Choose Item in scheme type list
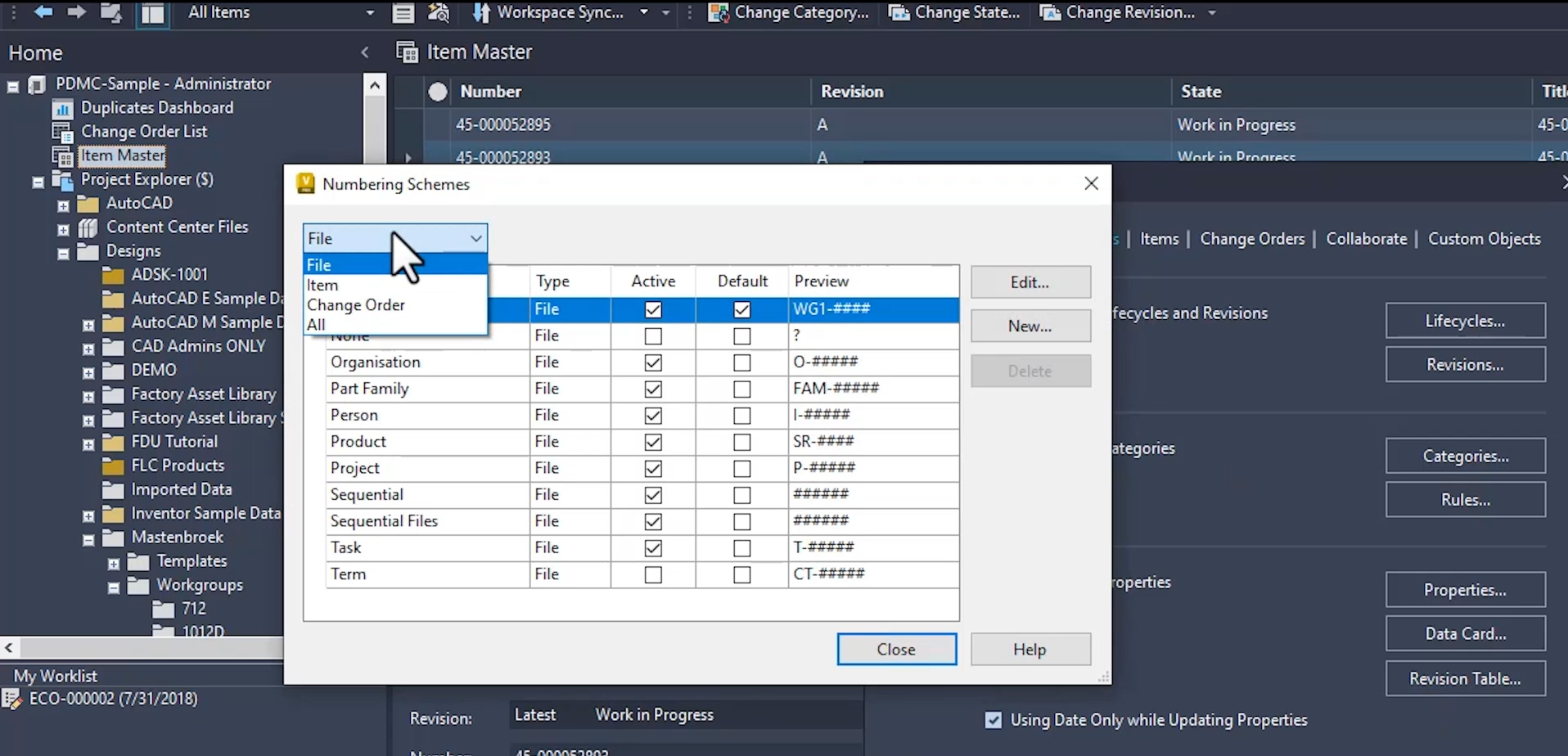 (x=395, y=285)
